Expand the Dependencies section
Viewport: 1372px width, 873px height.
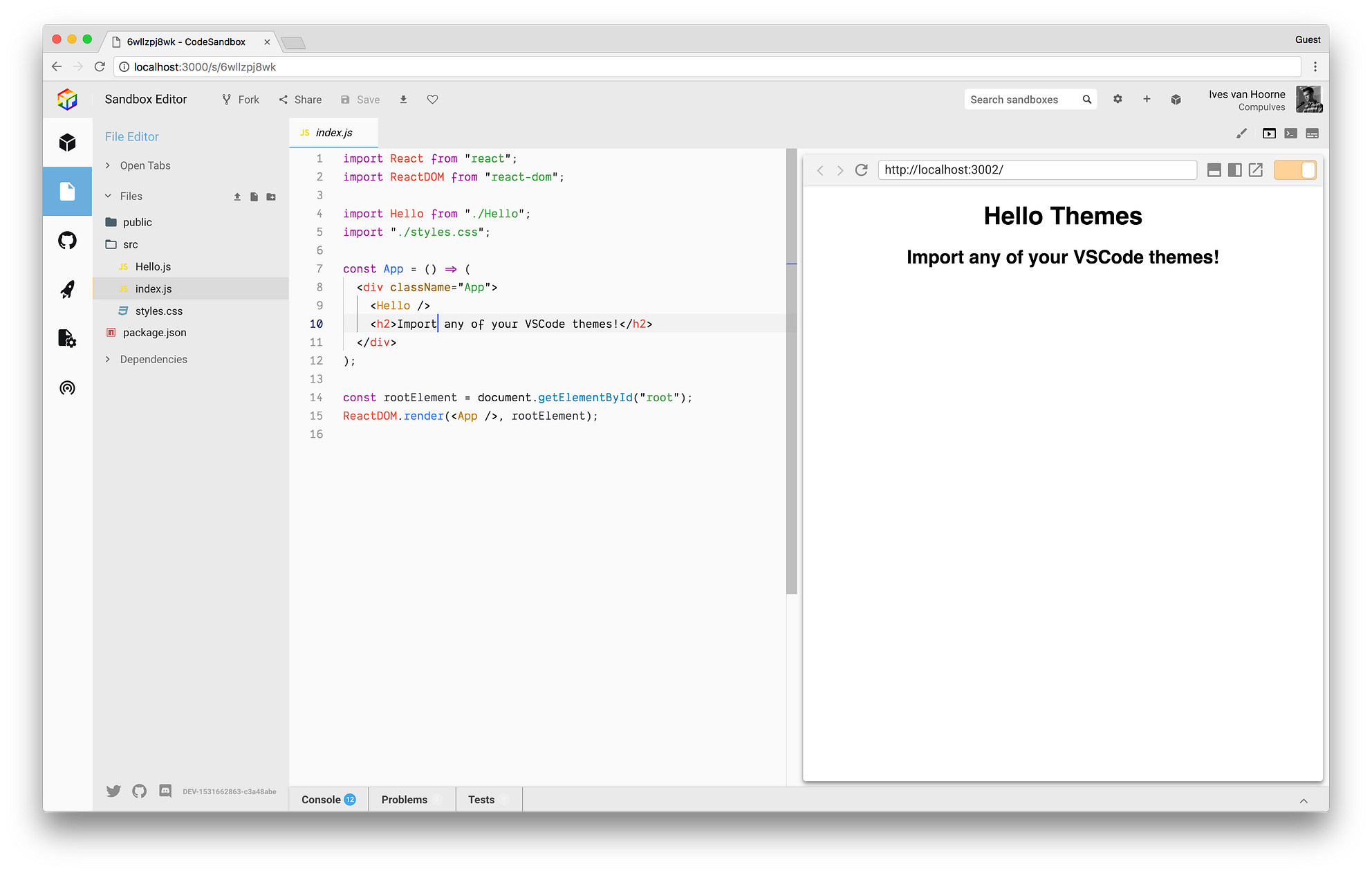pyautogui.click(x=154, y=359)
